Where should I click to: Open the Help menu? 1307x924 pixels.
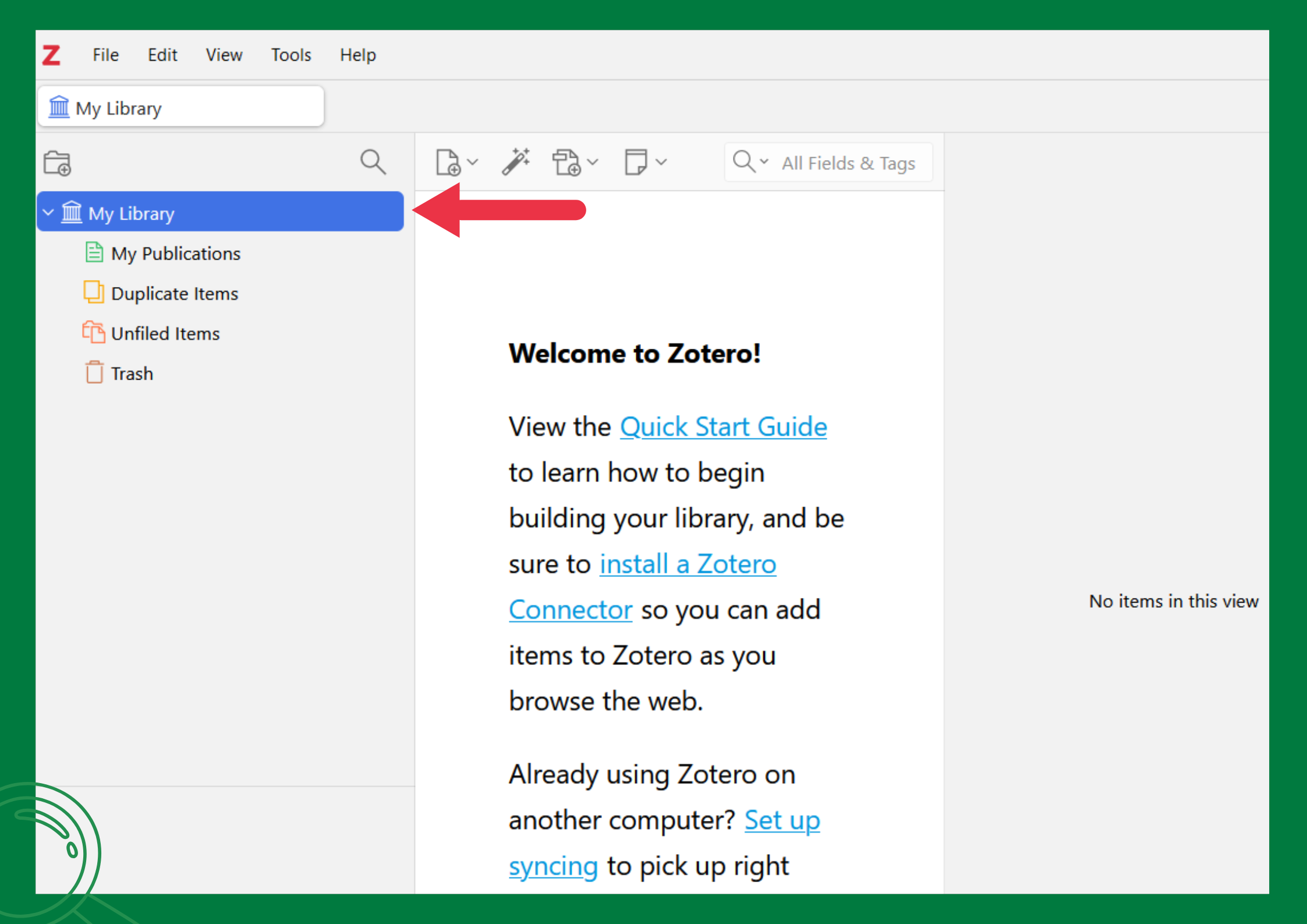pos(357,55)
